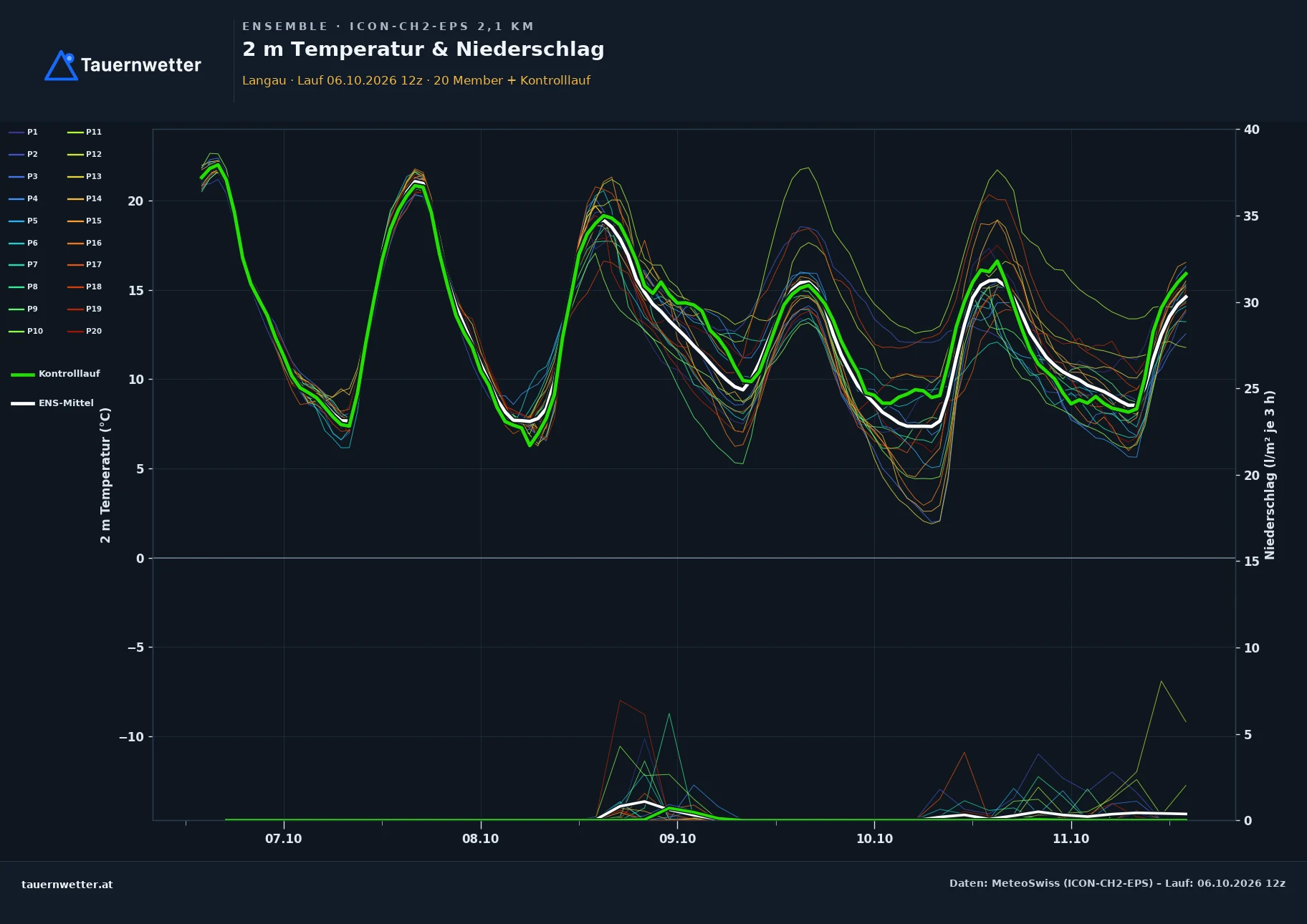The height and width of the screenshot is (924, 1307).
Task: Select legend entry P9
Action: pos(24,309)
